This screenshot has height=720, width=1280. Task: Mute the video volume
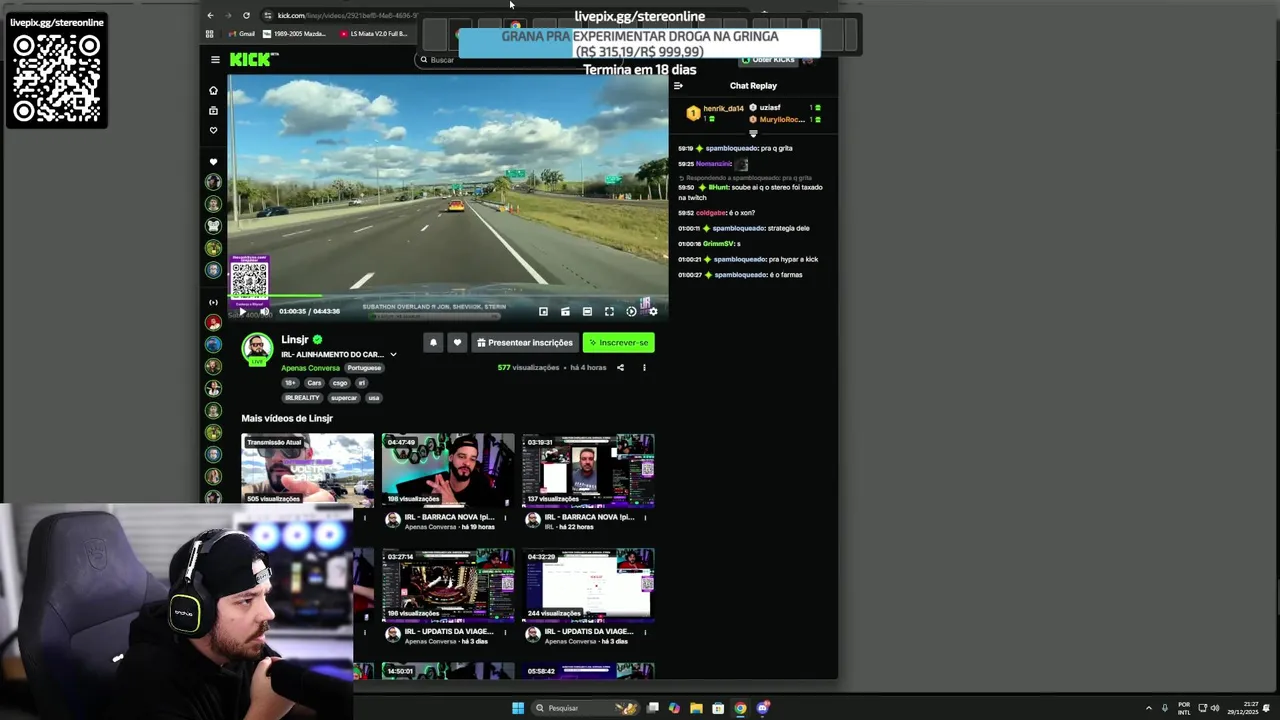(264, 312)
